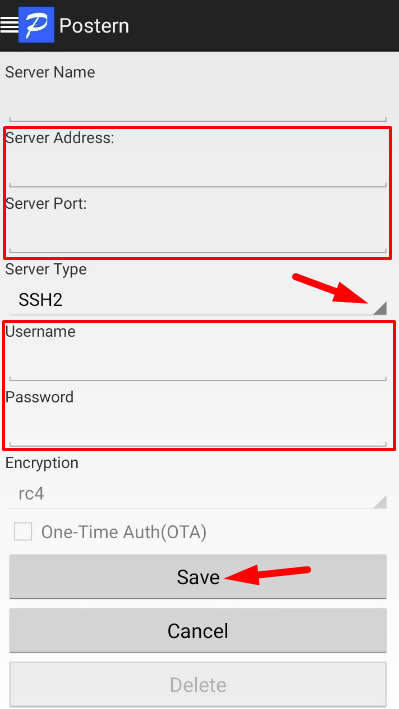The width and height of the screenshot is (399, 709).
Task: Open the Server Type SSH2 dropdown
Action: [x=198, y=300]
